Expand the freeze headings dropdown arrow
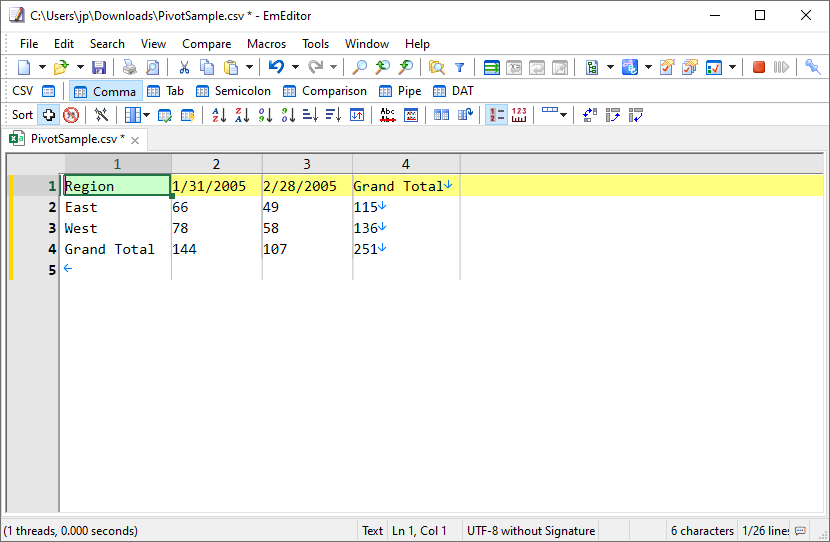830x542 pixels. pos(563,115)
